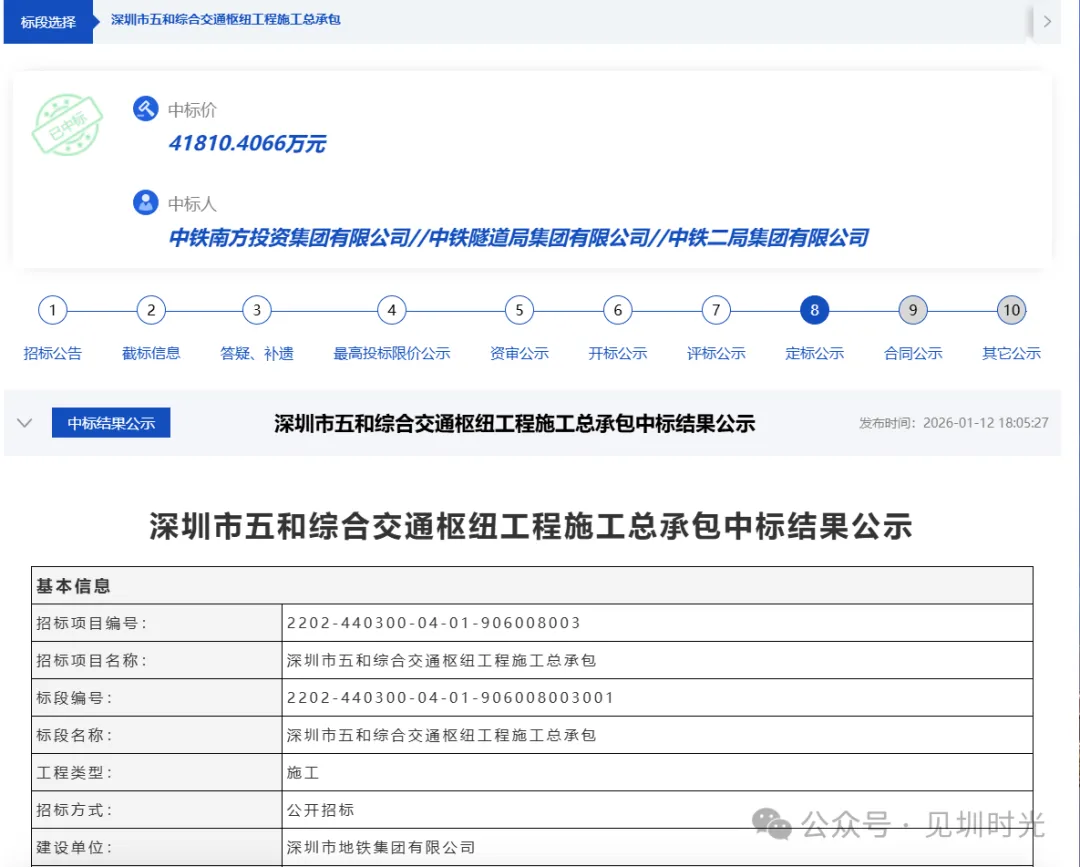The image size is (1080, 867).
Task: Click the 工程类型 value 施工
Action: 303,773
